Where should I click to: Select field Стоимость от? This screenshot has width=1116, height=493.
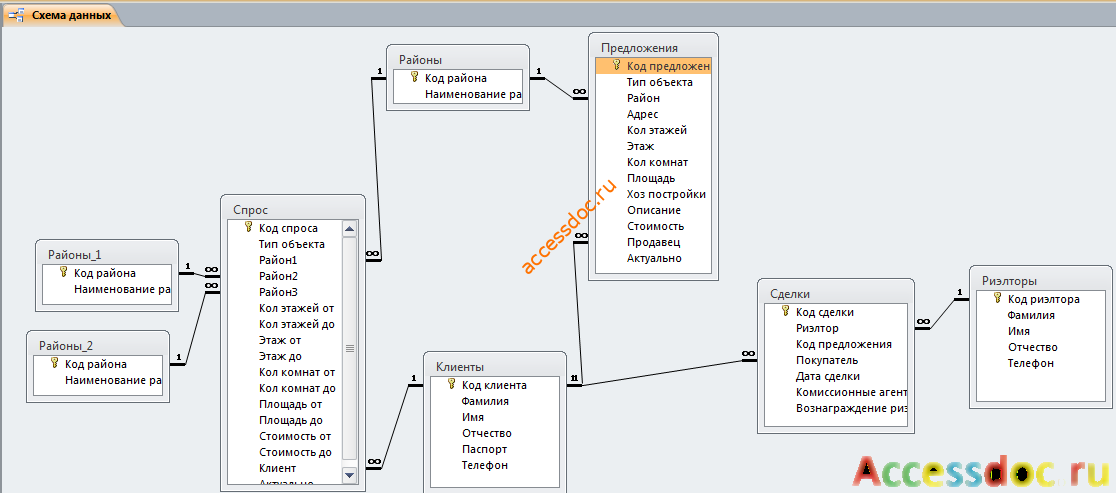[295, 436]
